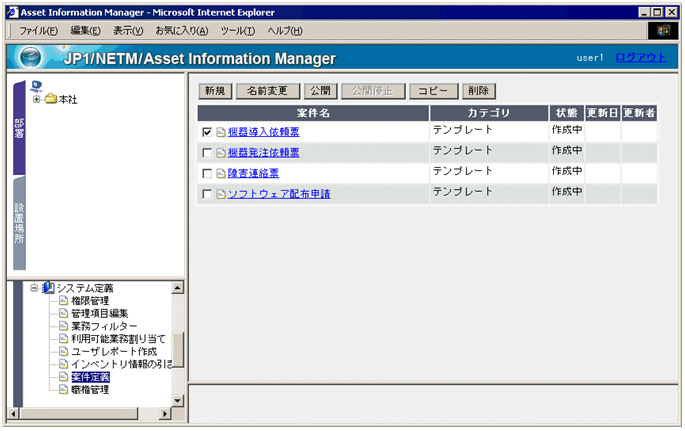Open the 管理項目編集 tree item
Viewport: 685px width, 431px height.
coord(98,314)
